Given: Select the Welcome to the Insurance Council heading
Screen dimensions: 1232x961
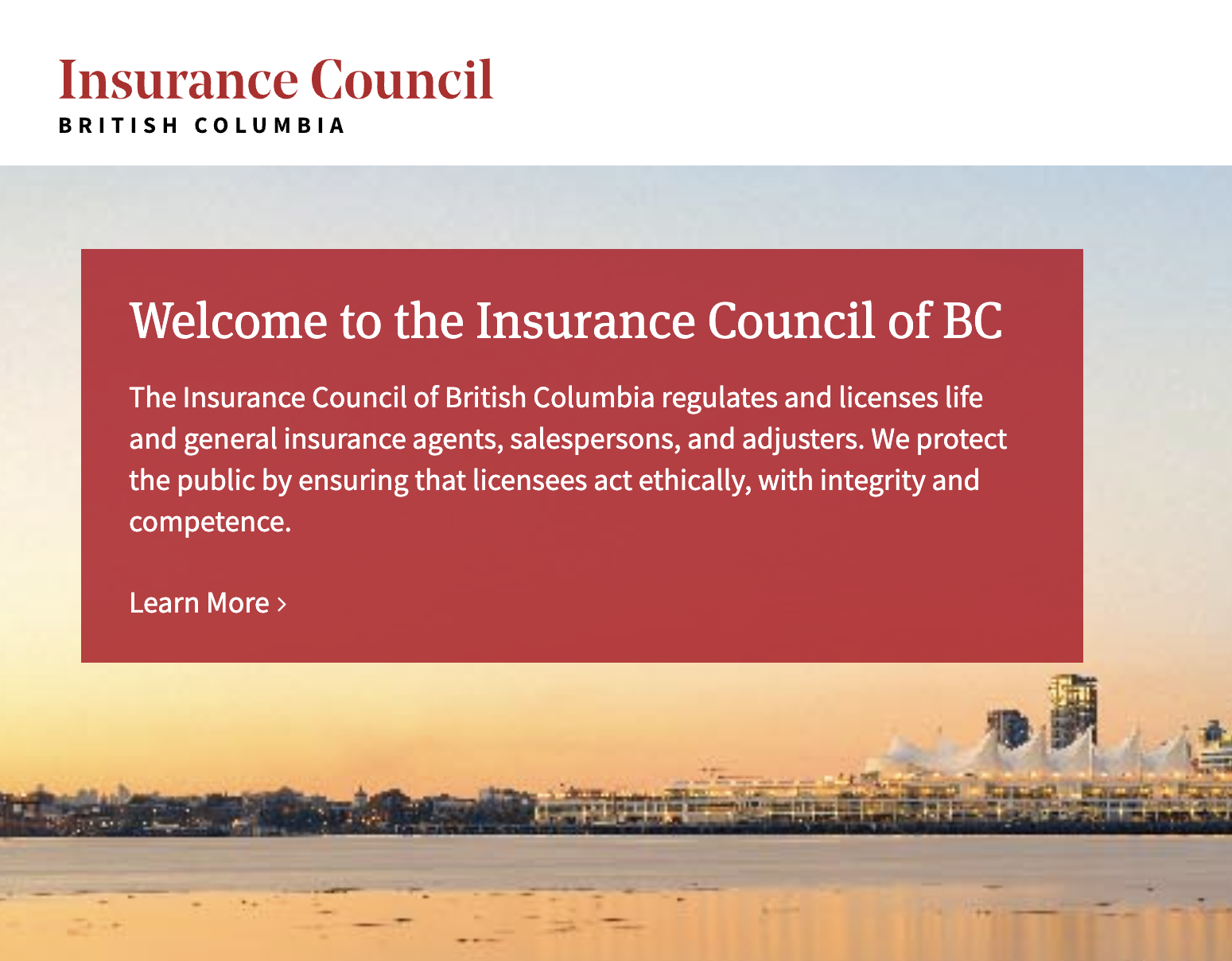Looking at the screenshot, I should [x=565, y=321].
